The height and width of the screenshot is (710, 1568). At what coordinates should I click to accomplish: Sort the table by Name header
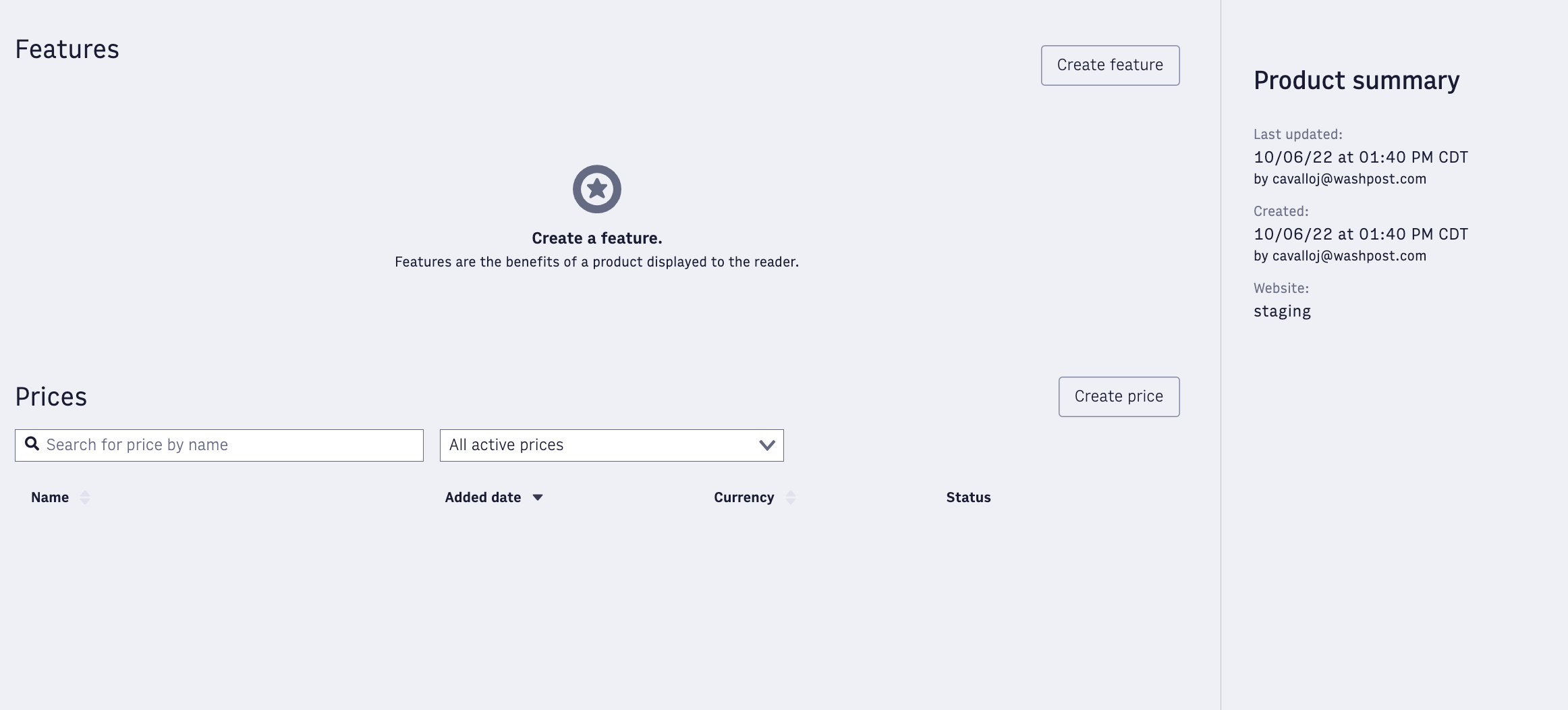click(50, 497)
